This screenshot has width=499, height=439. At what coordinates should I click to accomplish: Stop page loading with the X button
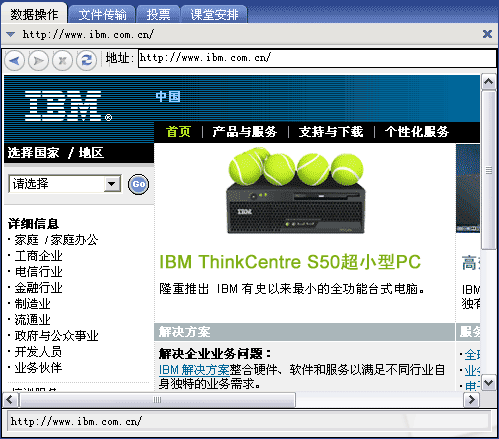coord(62,61)
